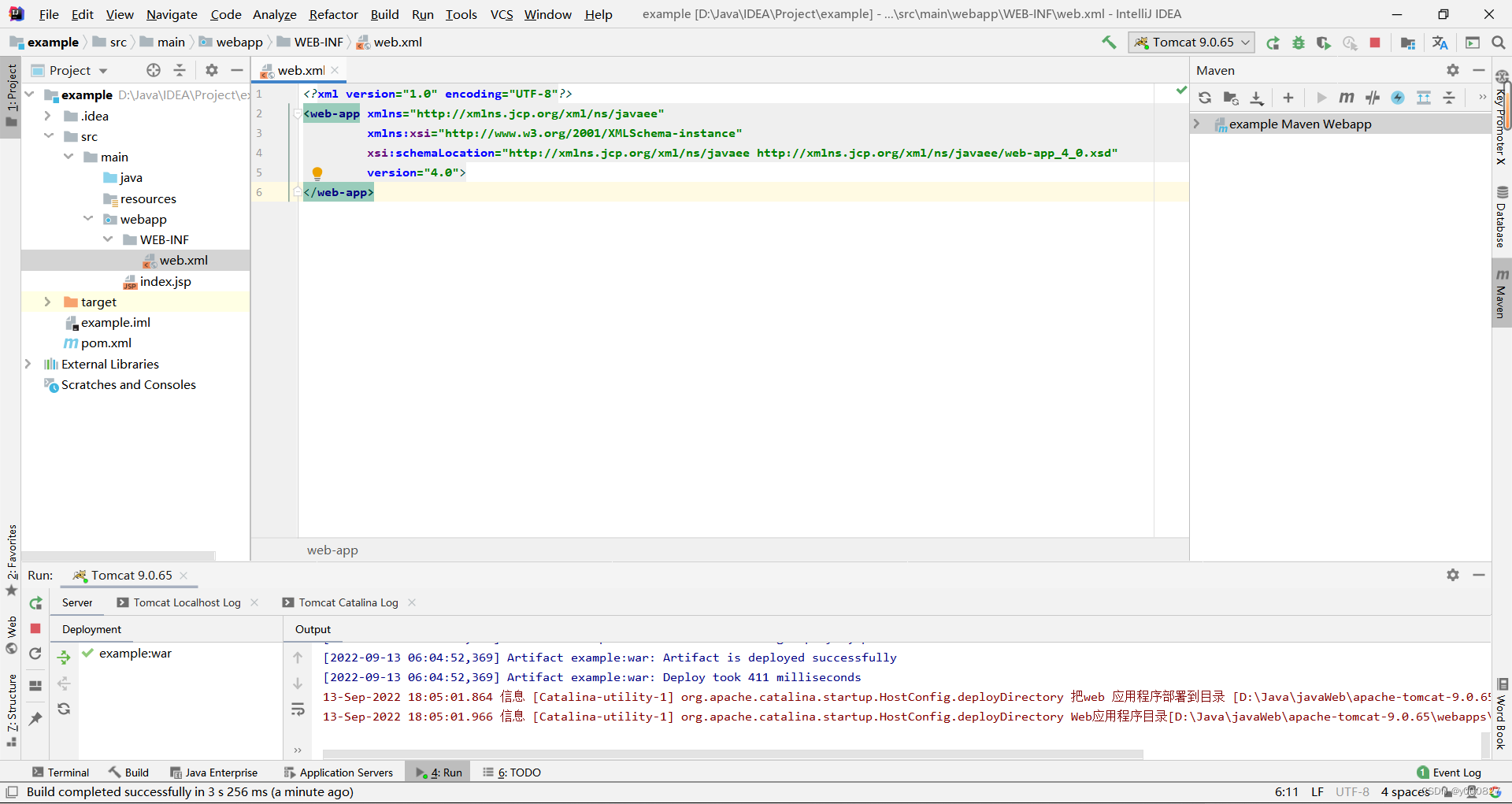Select pom.xml in the Project tree

click(106, 343)
